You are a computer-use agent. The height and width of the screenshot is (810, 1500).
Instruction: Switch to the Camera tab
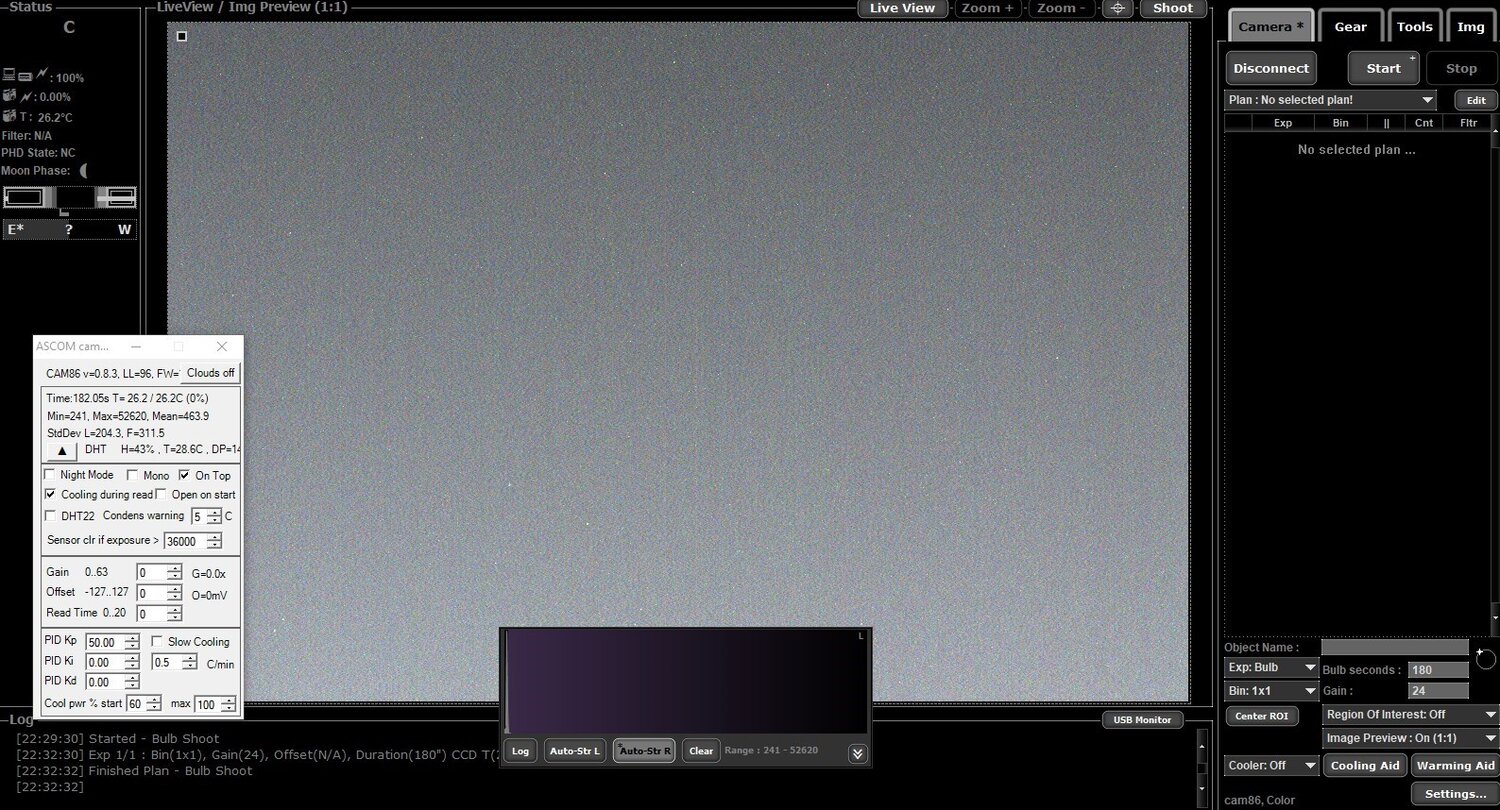(x=1271, y=27)
